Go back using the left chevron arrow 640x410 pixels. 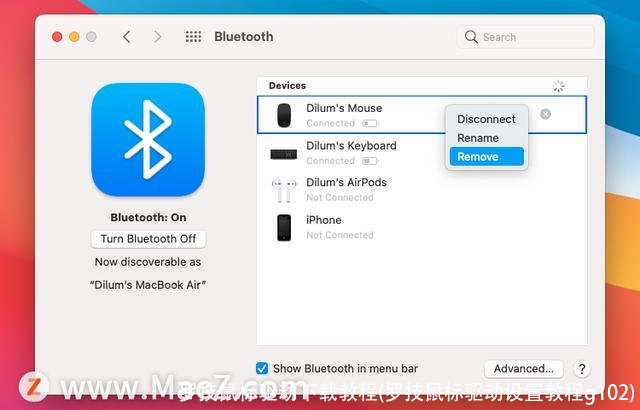(x=126, y=37)
